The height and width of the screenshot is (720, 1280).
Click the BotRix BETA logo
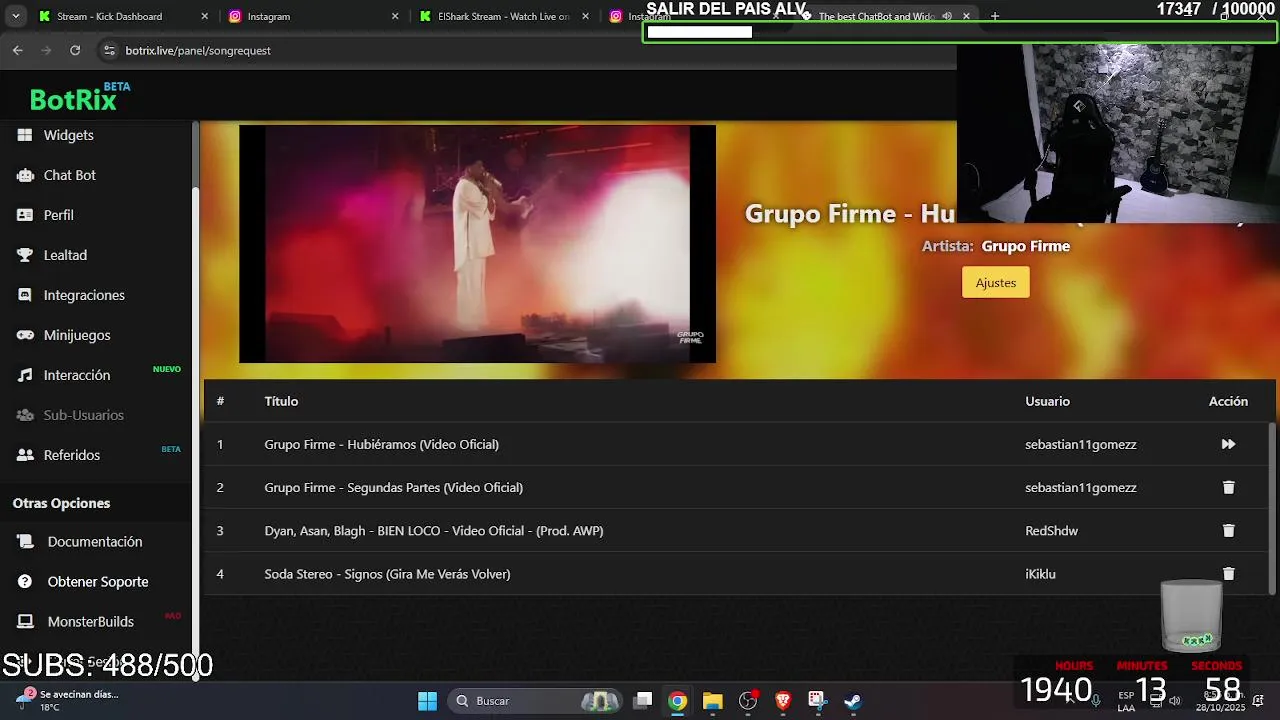(80, 97)
